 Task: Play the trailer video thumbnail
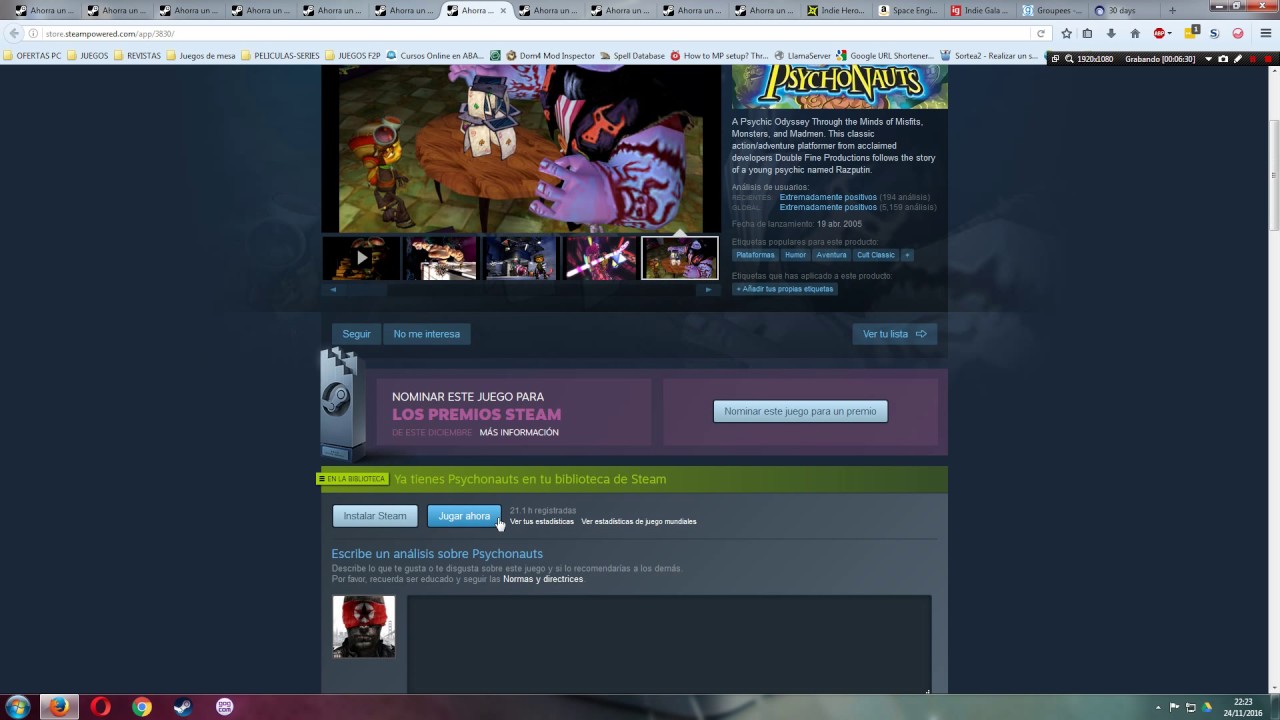pos(361,258)
